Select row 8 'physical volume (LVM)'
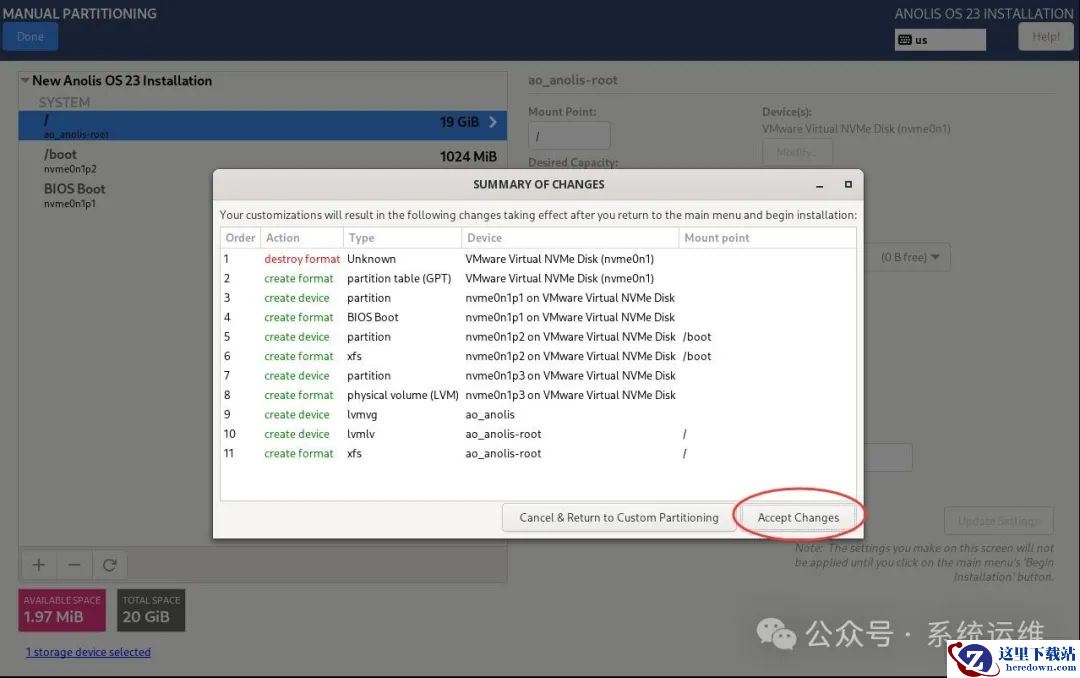Image resolution: width=1080 pixels, height=678 pixels. click(x=538, y=395)
